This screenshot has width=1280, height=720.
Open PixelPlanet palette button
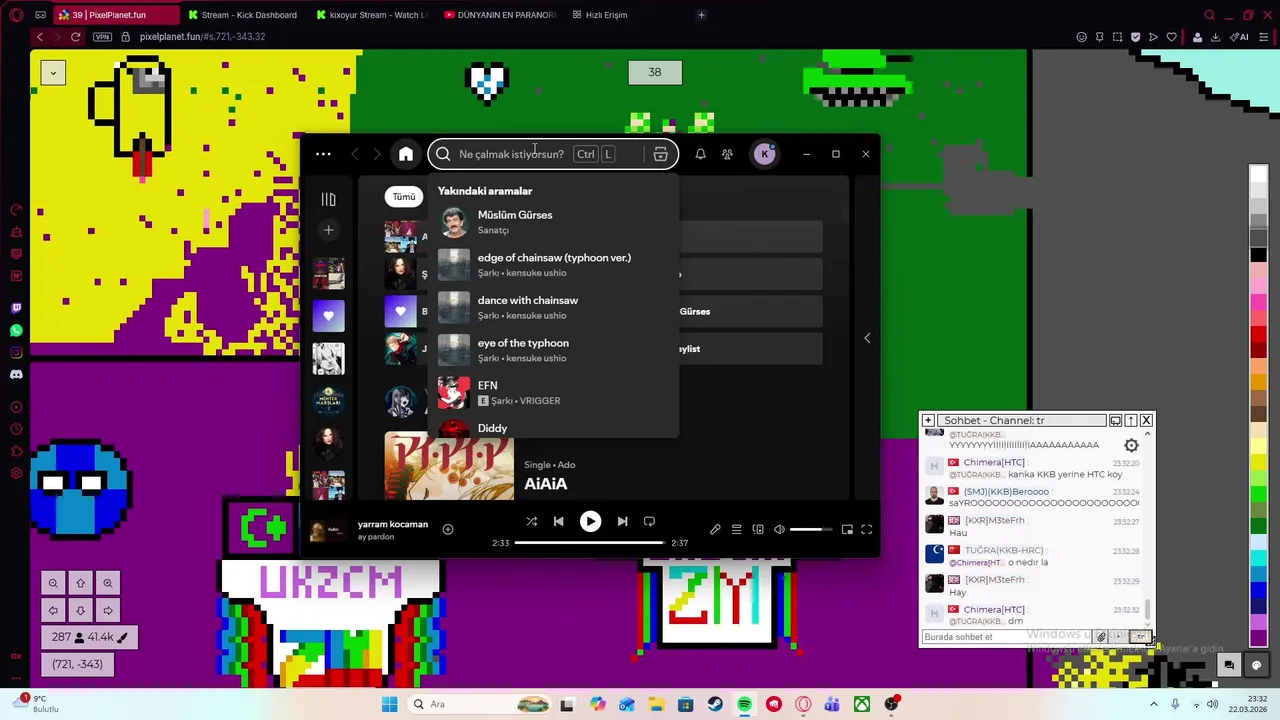pos(1257,665)
